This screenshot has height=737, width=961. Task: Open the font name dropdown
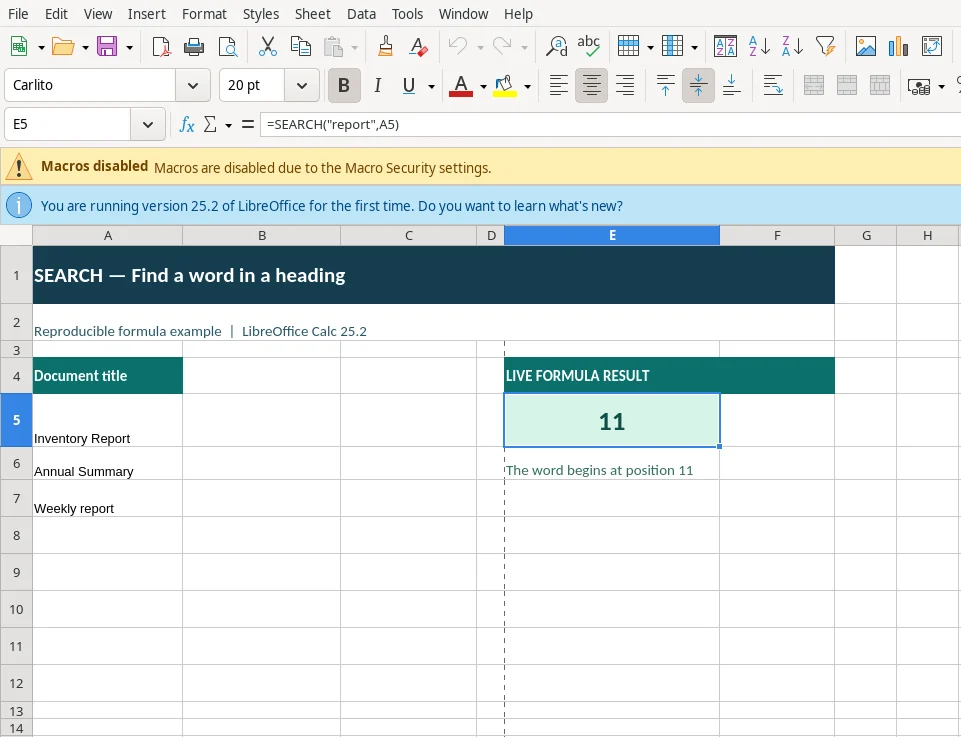[193, 86]
